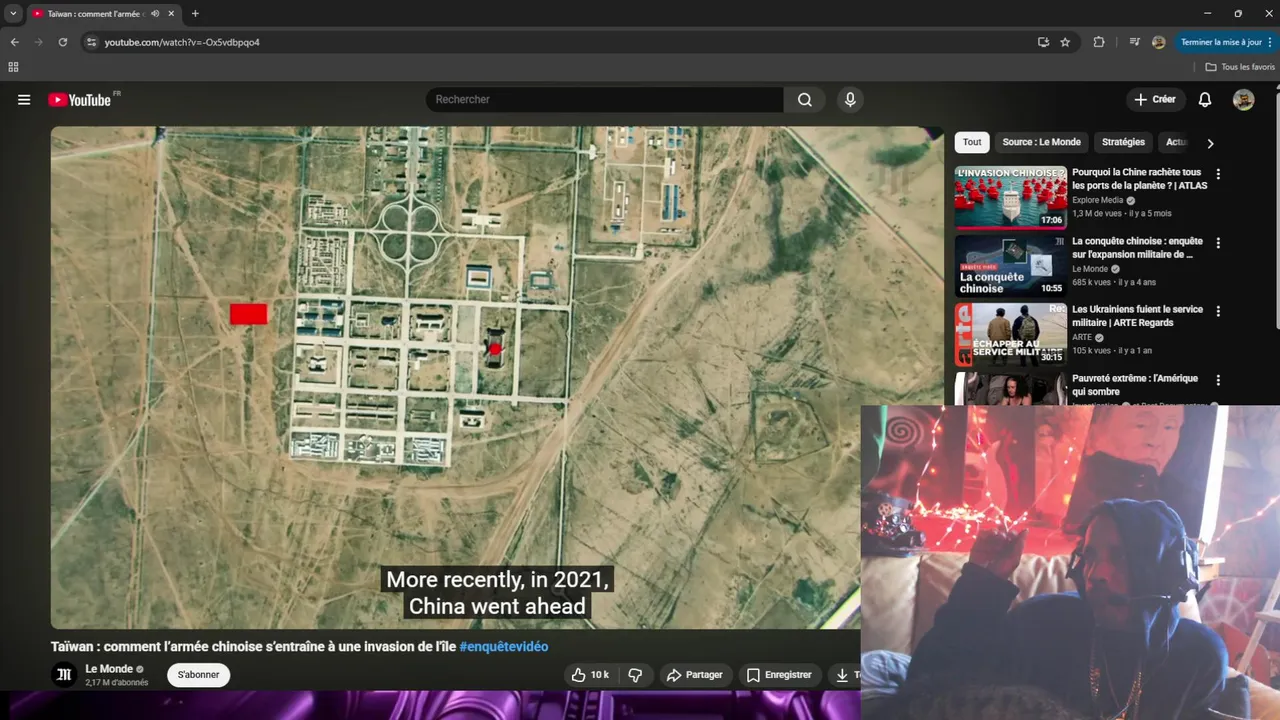Open title Pourquoi la Chine rachète tous les ports
The height and width of the screenshot is (720, 1280).
pos(1140,179)
